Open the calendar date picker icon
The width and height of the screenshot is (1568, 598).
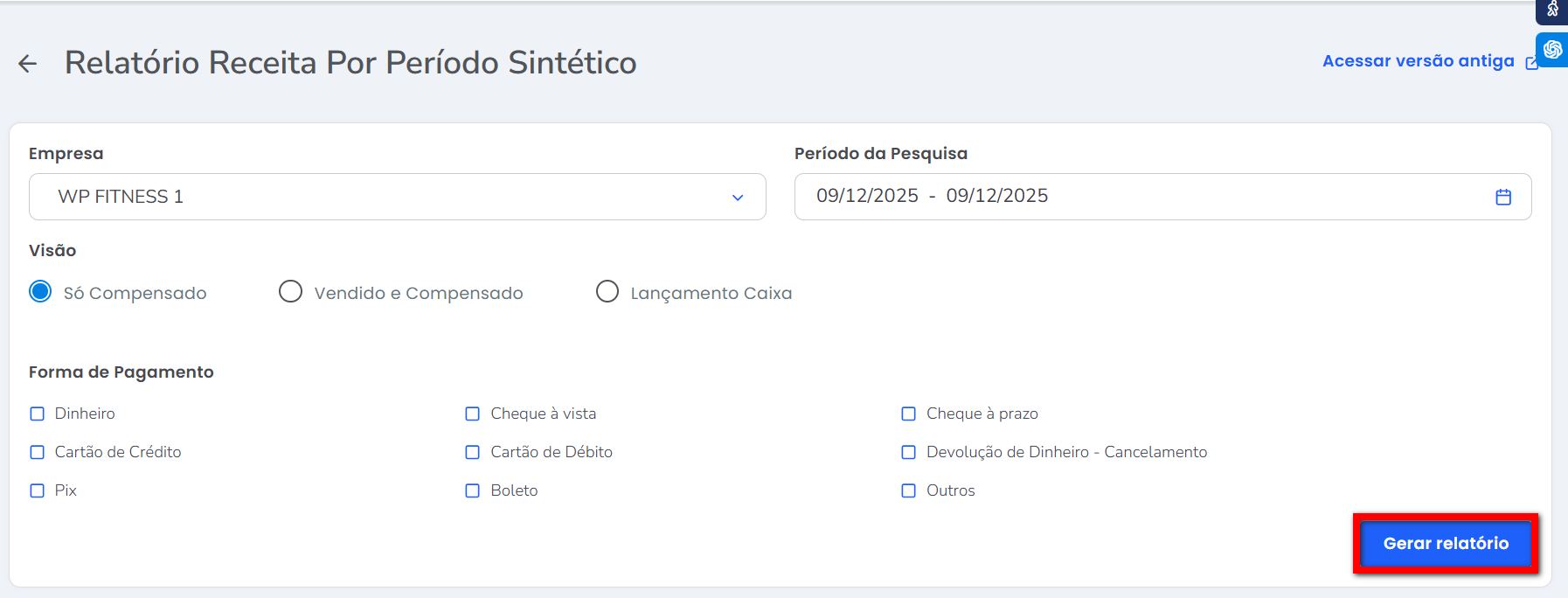[1503, 197]
